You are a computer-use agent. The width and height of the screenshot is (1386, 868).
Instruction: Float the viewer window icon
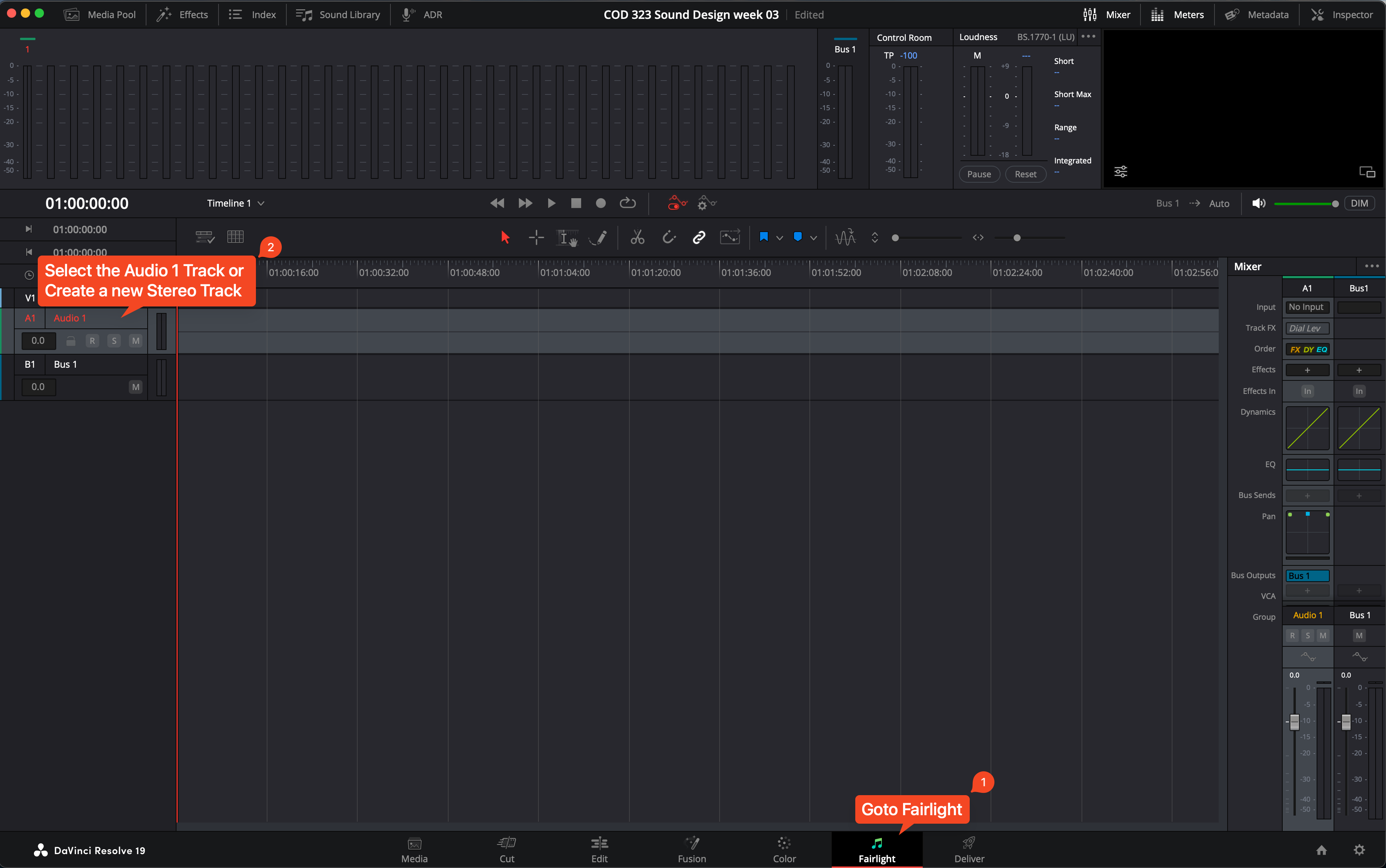coord(1367,172)
